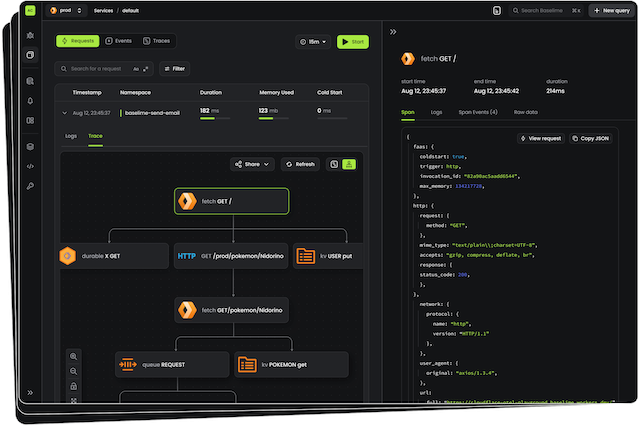This screenshot has width=640, height=425.
Task: Collapse the span details panel with double chevron
Action: (x=393, y=32)
